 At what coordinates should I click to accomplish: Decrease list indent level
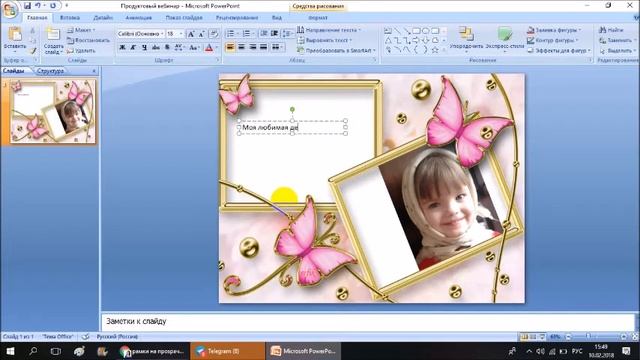[x=264, y=33]
